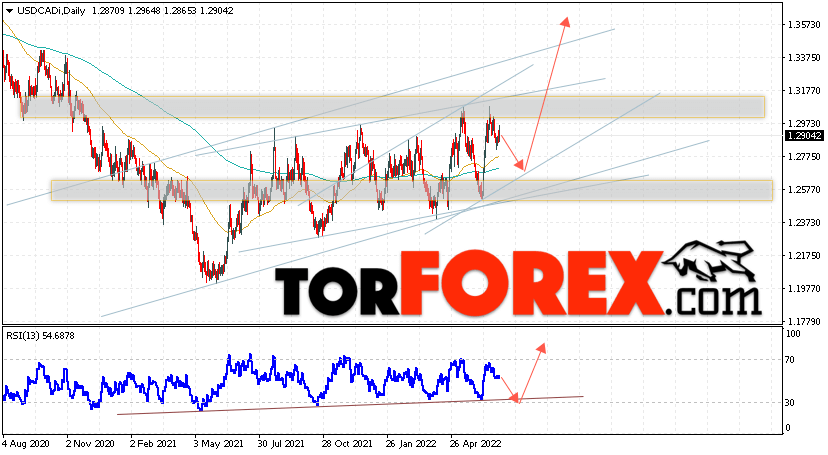Select the 1.27750 price axis label
Screen dimensions: 828x455
804,157
